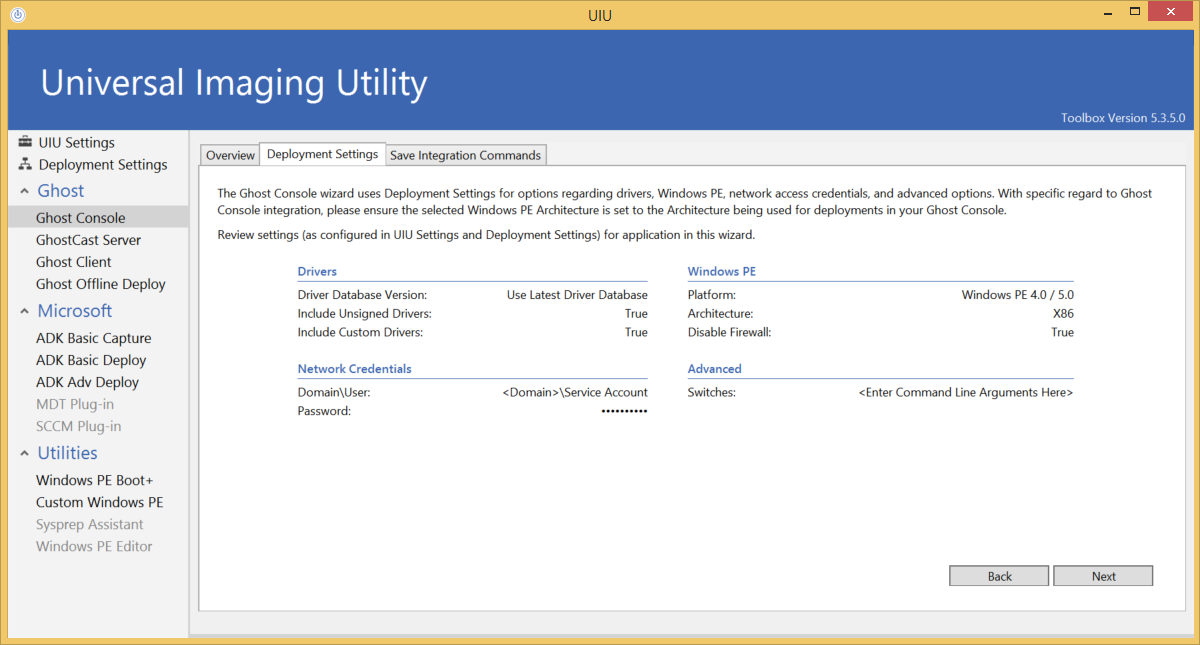Click the Network Credentials section header
The width and height of the screenshot is (1200, 645).
[355, 369]
